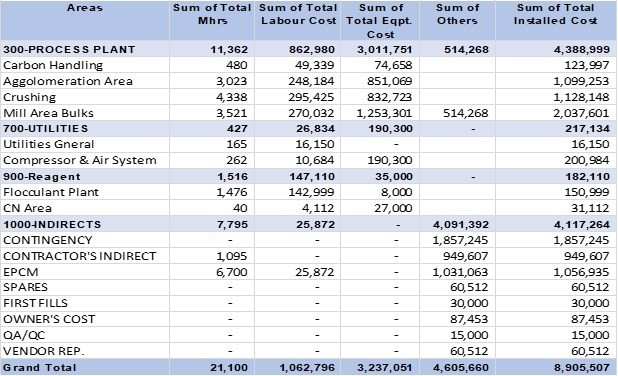Select the CONTINGENCY row label

pyautogui.click(x=48, y=240)
